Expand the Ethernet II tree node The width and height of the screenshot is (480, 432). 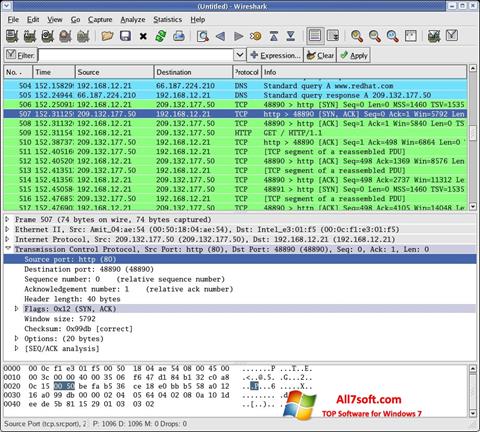(7, 229)
